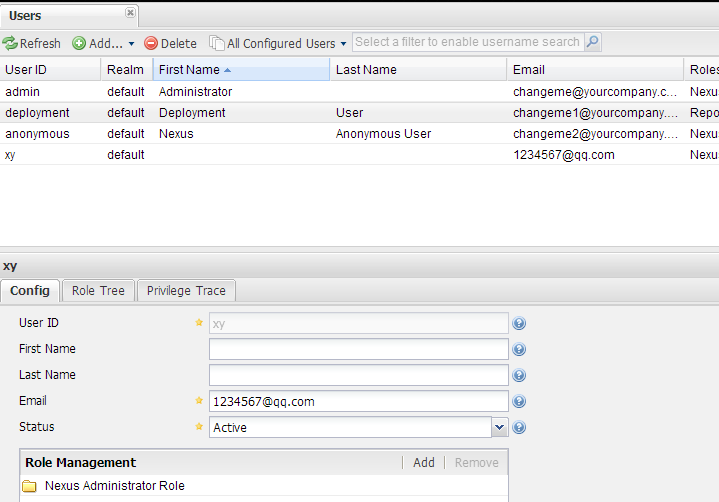Click the help icon next to Last Name

point(519,375)
